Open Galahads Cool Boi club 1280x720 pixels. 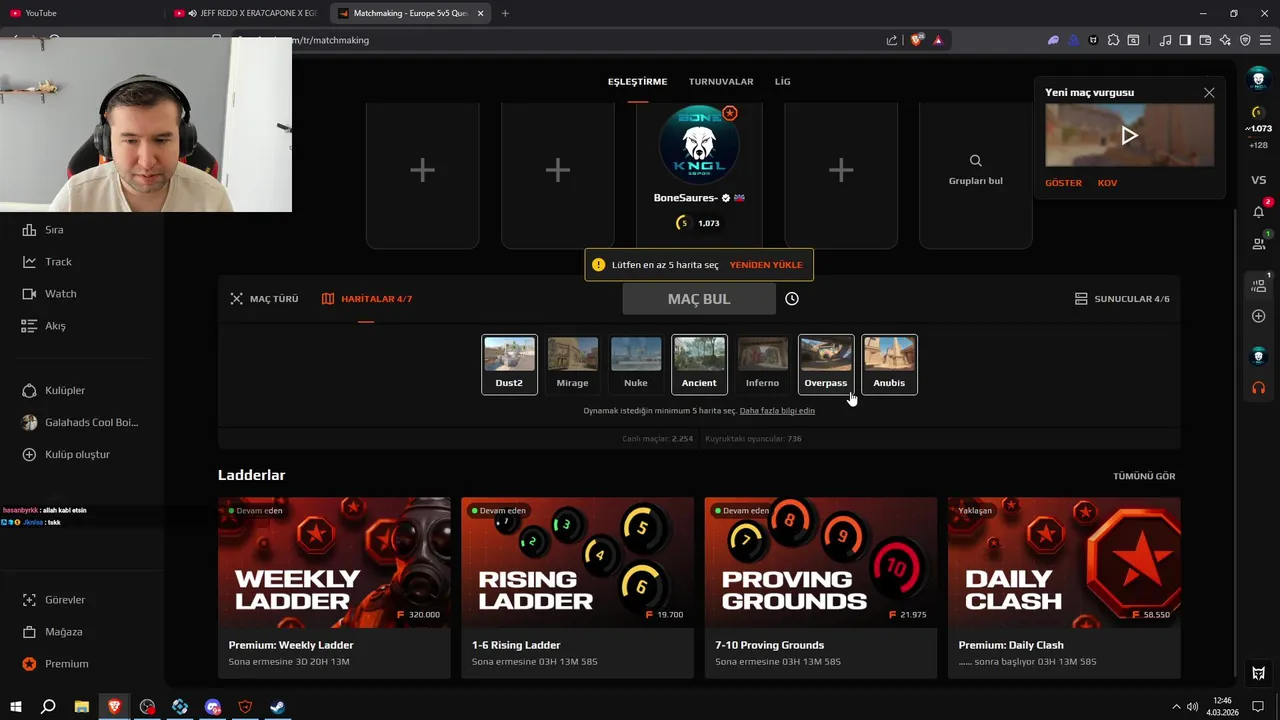coord(80,422)
